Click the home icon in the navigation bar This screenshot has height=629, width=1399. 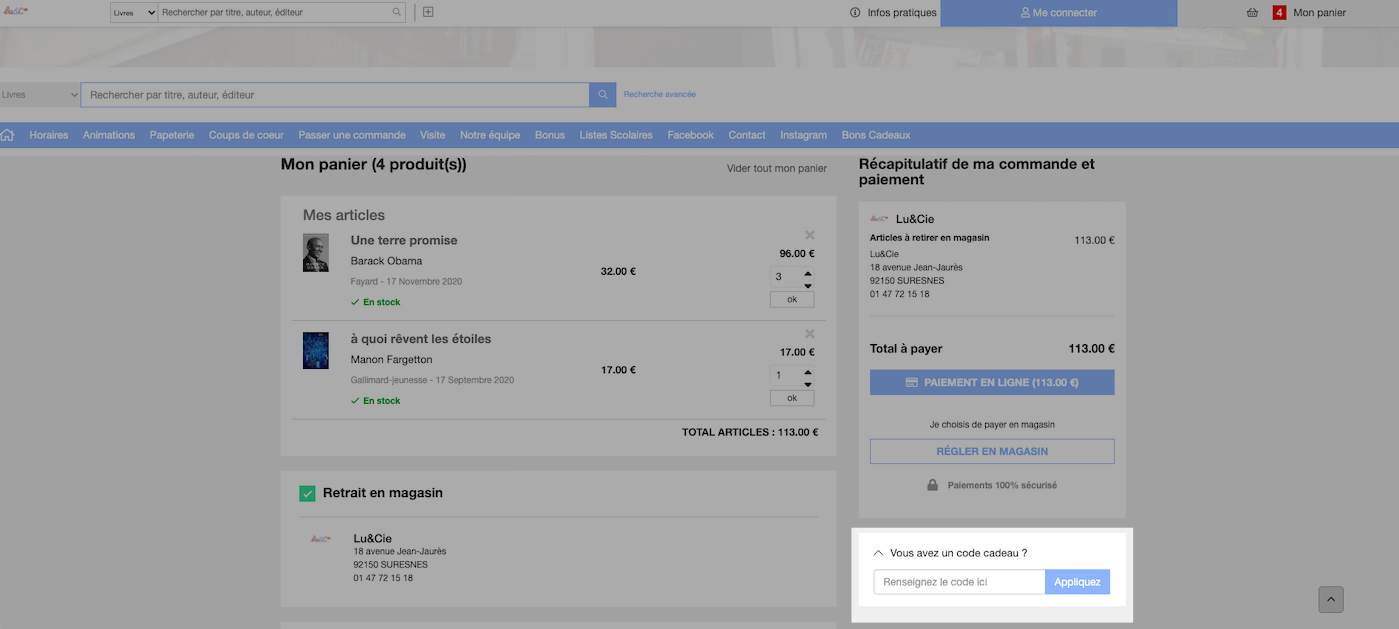(x=8, y=135)
